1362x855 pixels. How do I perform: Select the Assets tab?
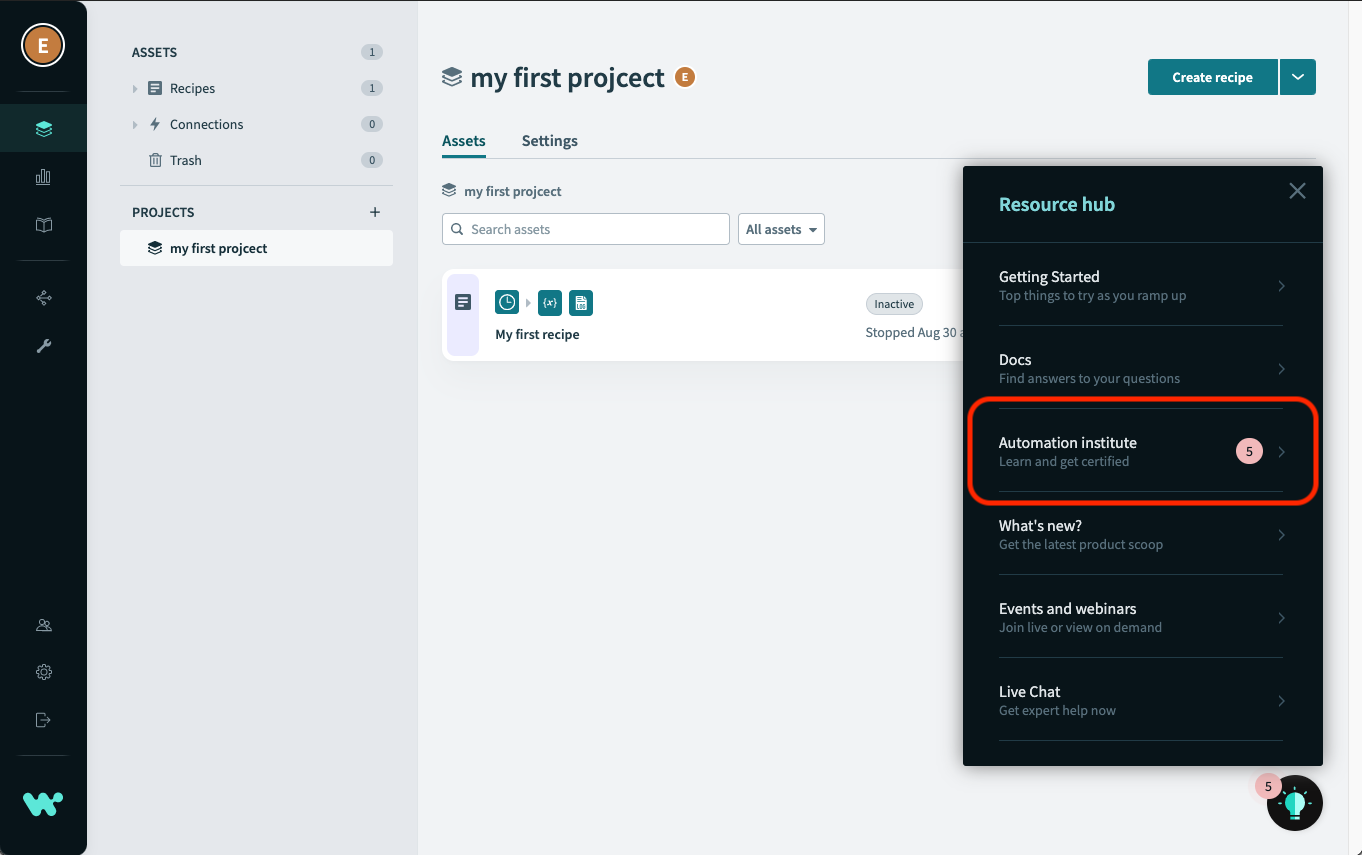(x=464, y=141)
